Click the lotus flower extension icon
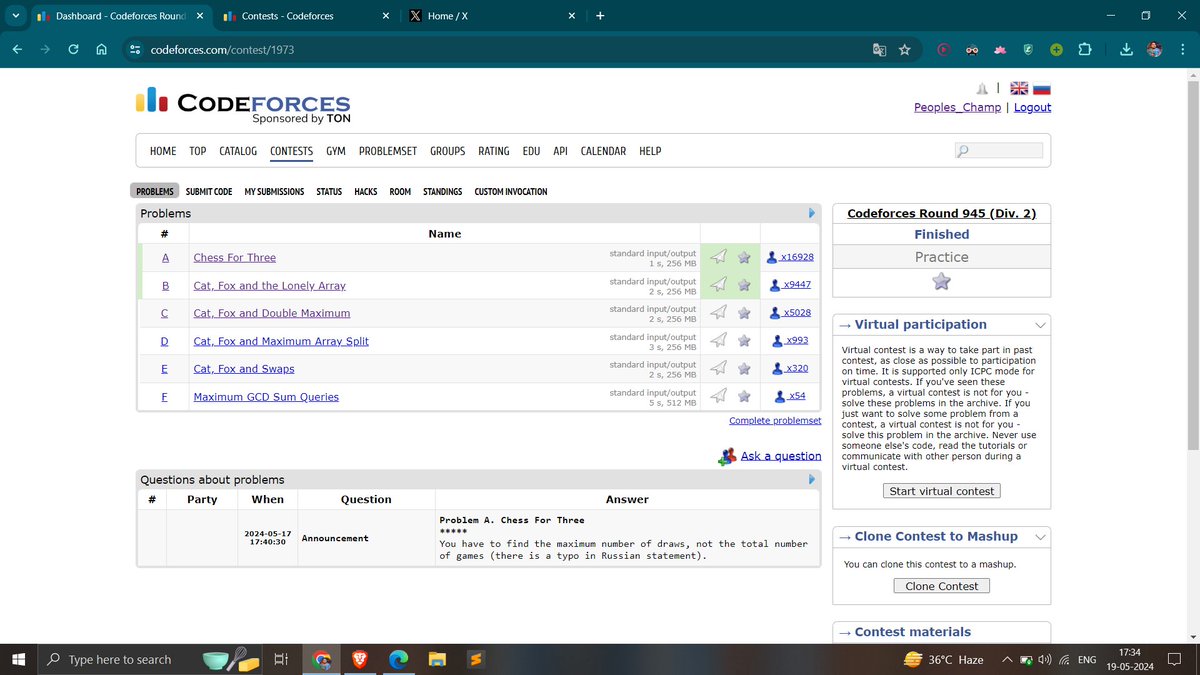Viewport: 1200px width, 675px height. pyautogui.click(x=999, y=49)
